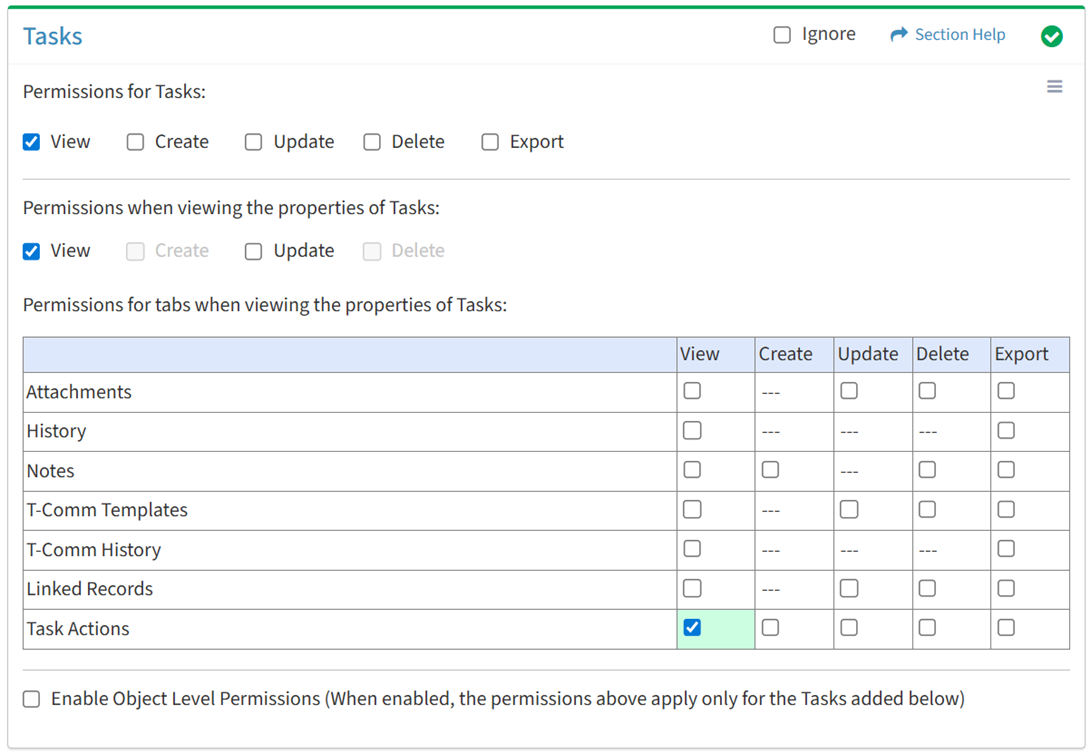Check Update for viewing Task properties
Viewport: 1091px width, 754px height.
click(x=254, y=251)
